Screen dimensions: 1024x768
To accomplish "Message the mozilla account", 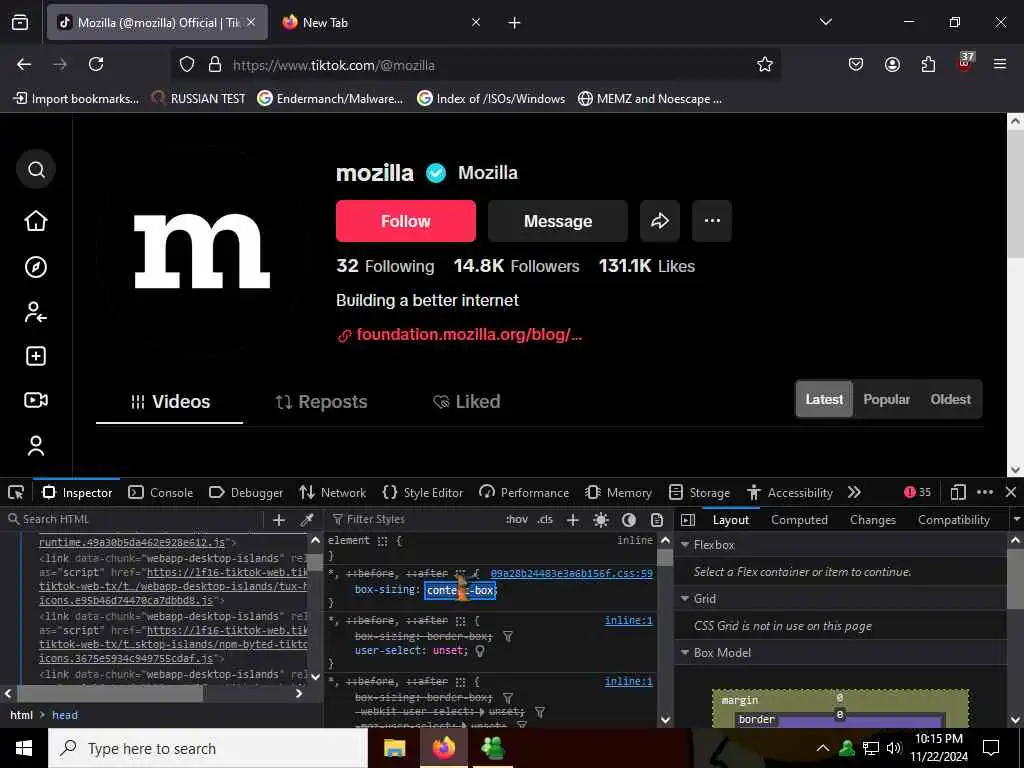I will 558,221.
